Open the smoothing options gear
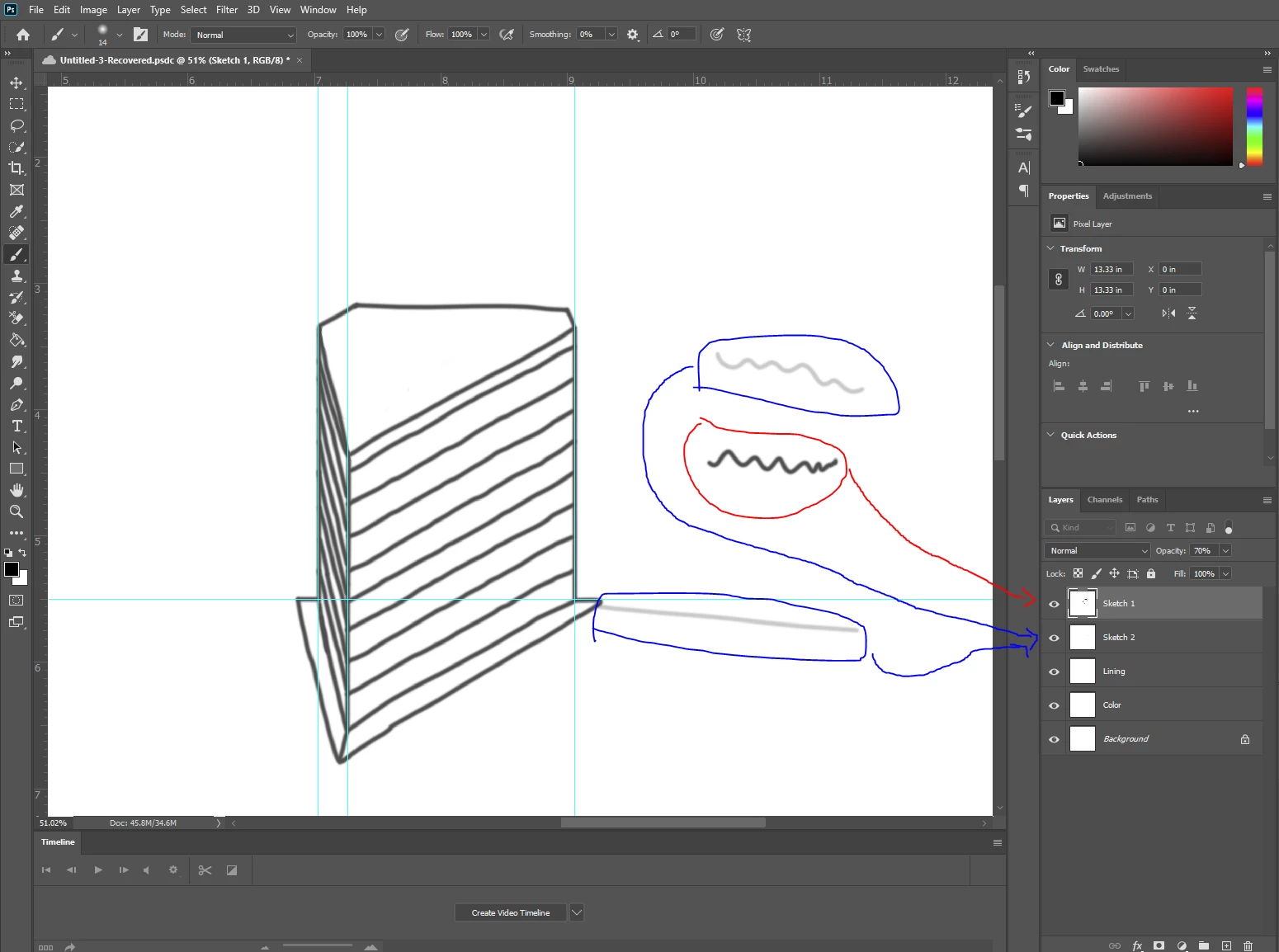 click(633, 35)
